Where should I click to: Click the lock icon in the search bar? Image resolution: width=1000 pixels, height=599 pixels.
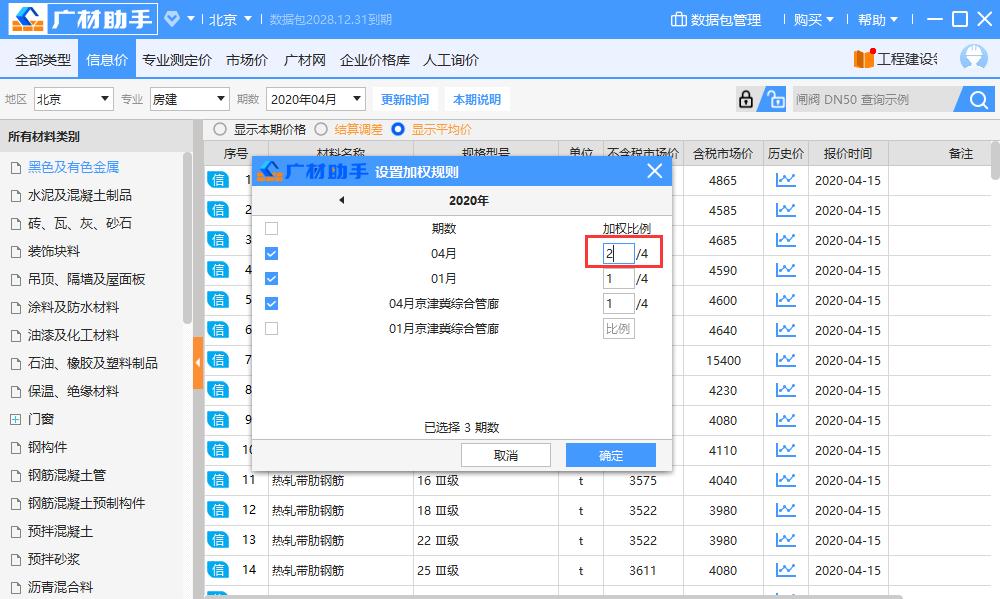[748, 99]
